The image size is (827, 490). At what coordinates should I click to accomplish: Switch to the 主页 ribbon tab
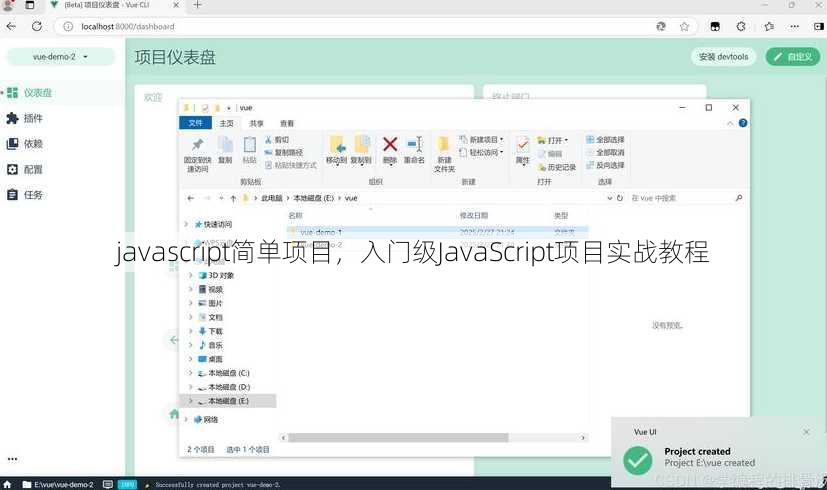pyautogui.click(x=227, y=123)
